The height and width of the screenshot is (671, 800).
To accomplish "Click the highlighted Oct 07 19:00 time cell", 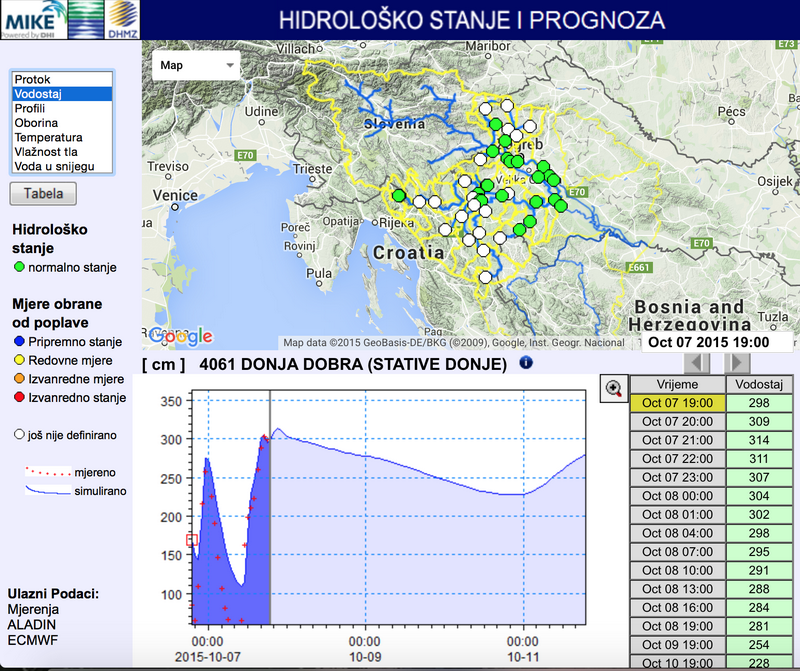I will pos(676,403).
